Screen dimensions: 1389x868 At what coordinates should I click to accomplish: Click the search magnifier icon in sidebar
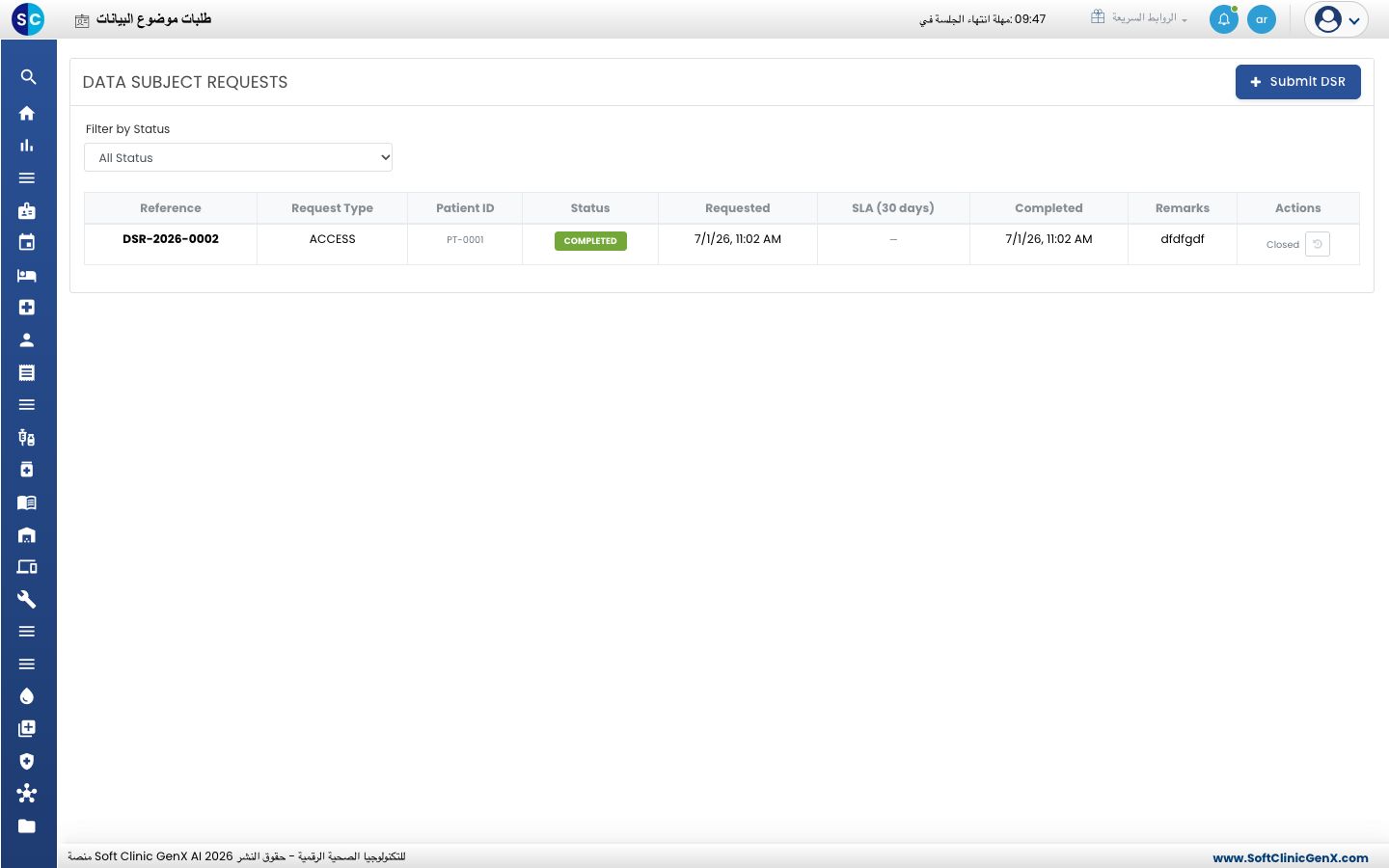pyautogui.click(x=28, y=77)
